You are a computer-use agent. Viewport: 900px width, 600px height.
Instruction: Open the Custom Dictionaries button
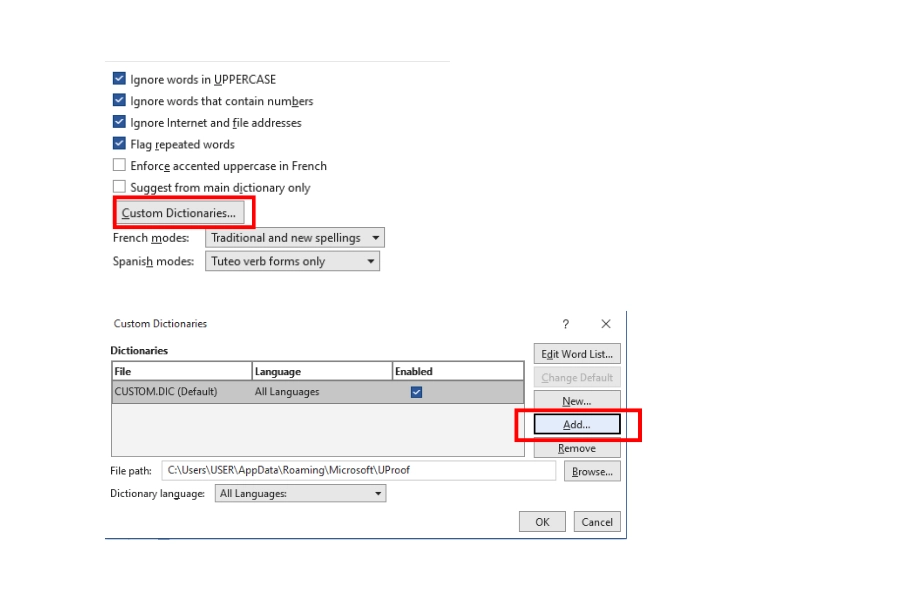(179, 213)
